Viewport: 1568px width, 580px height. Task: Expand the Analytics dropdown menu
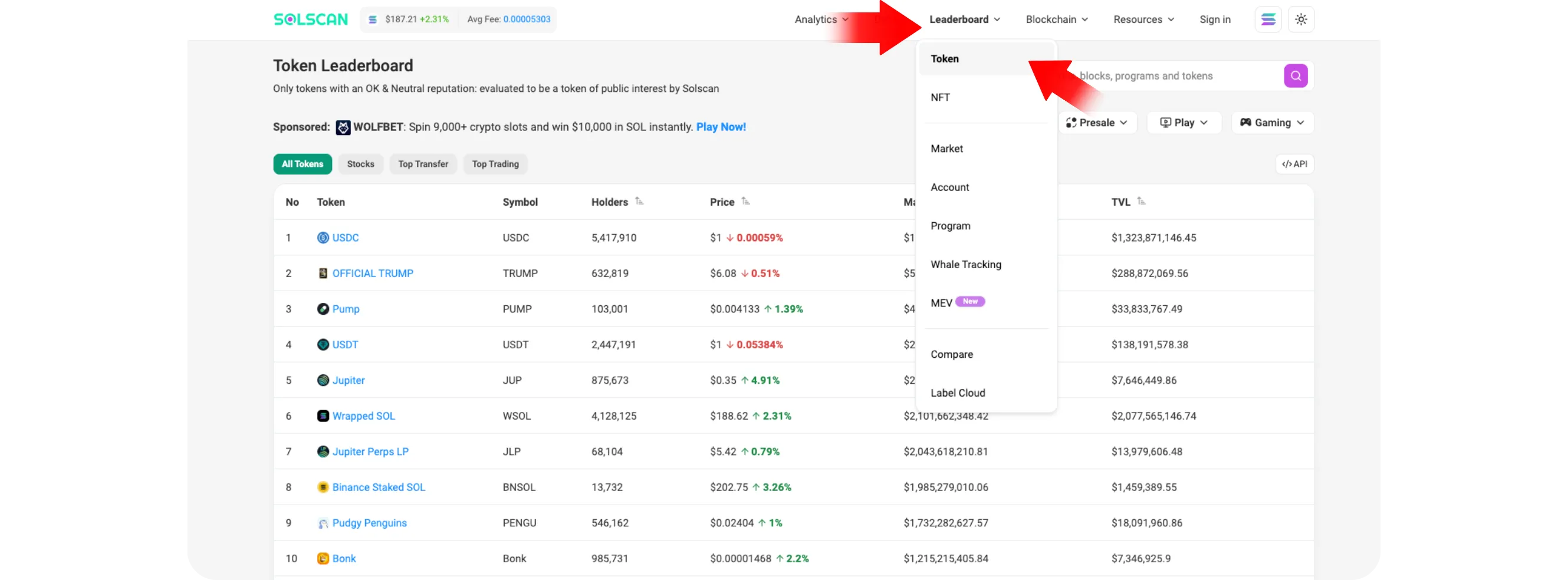(x=820, y=19)
